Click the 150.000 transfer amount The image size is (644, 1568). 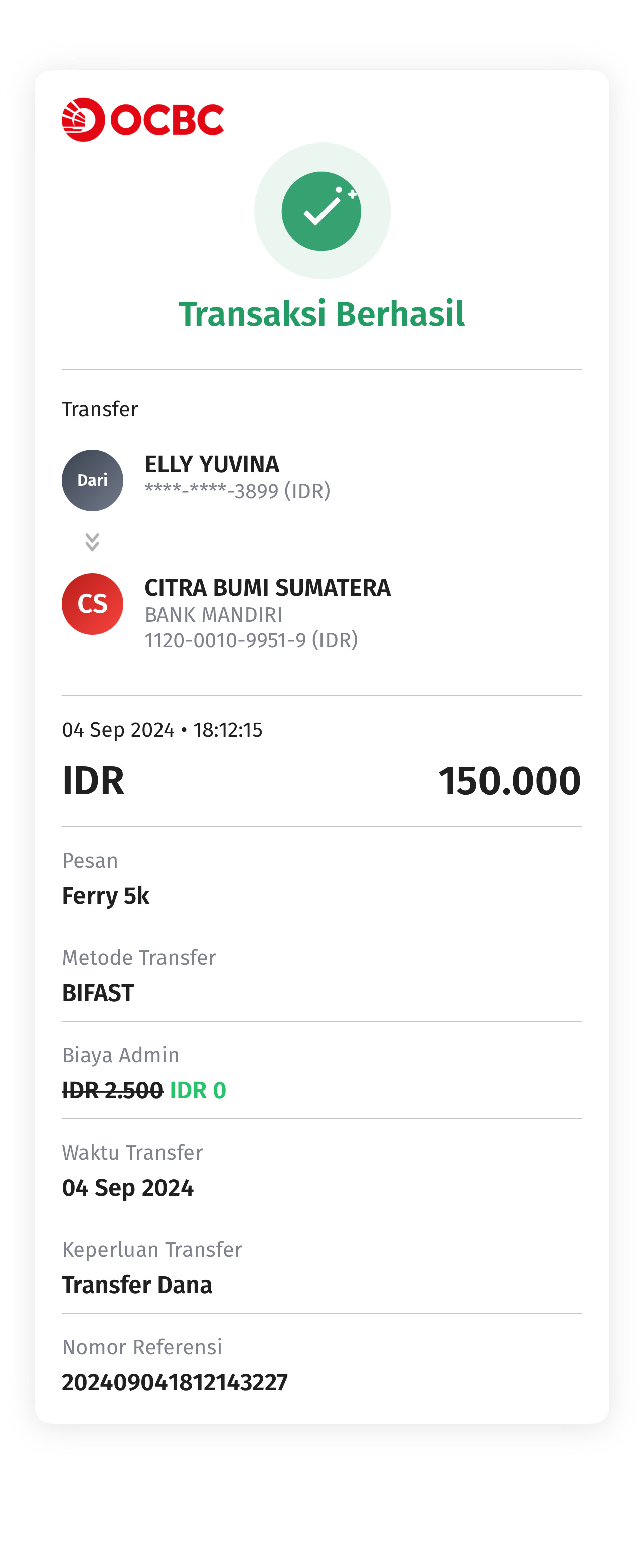pos(510,781)
